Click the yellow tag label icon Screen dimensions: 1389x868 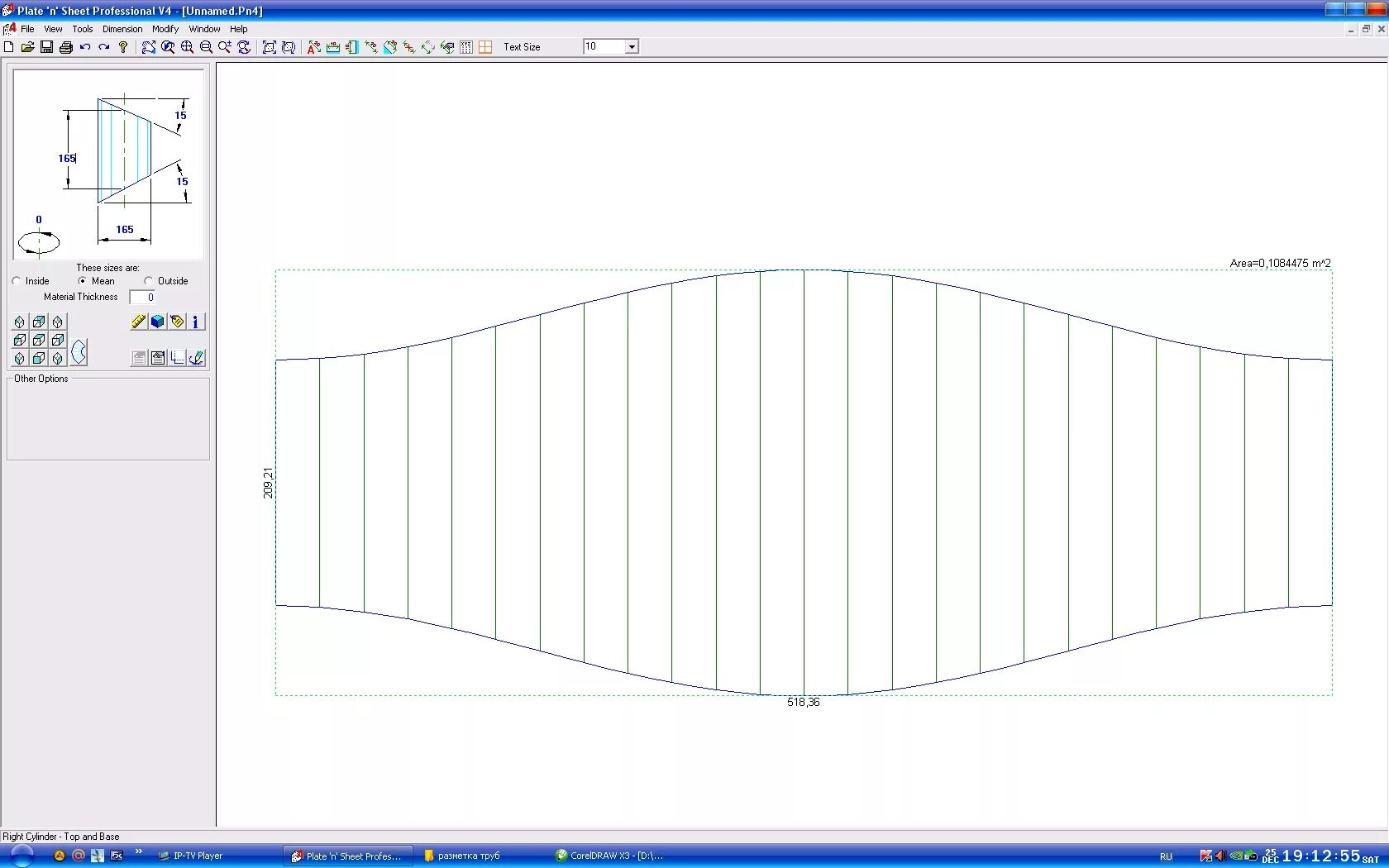177,322
